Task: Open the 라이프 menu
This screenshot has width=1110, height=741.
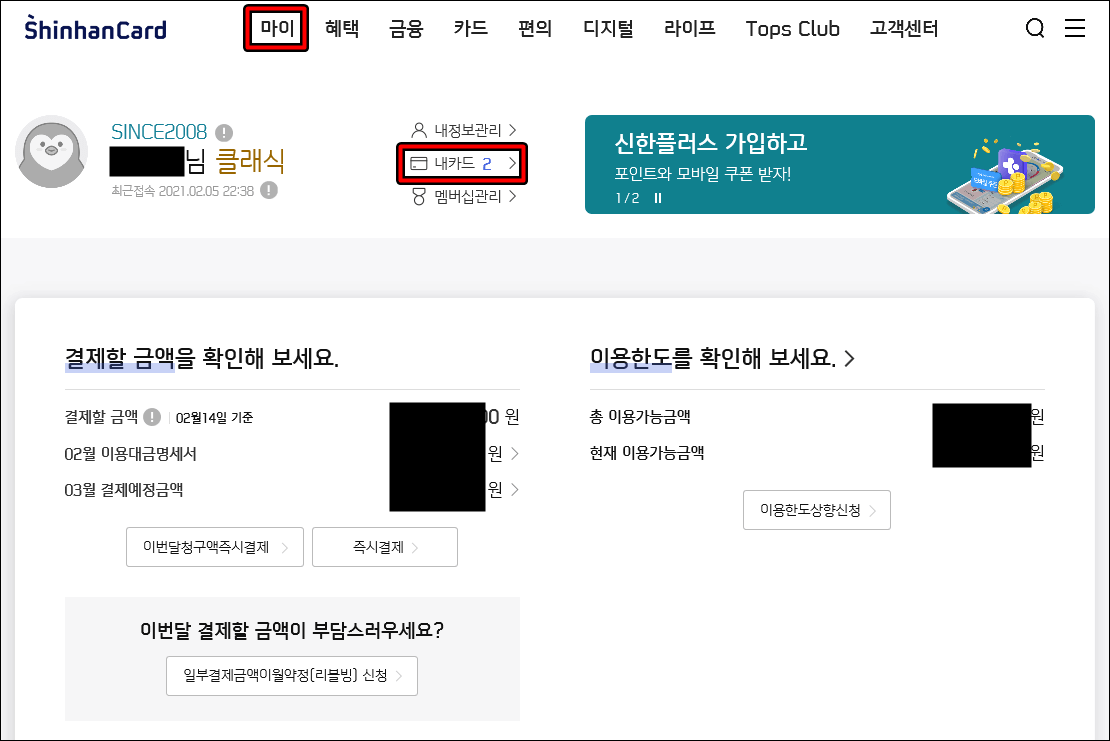Action: [x=690, y=28]
